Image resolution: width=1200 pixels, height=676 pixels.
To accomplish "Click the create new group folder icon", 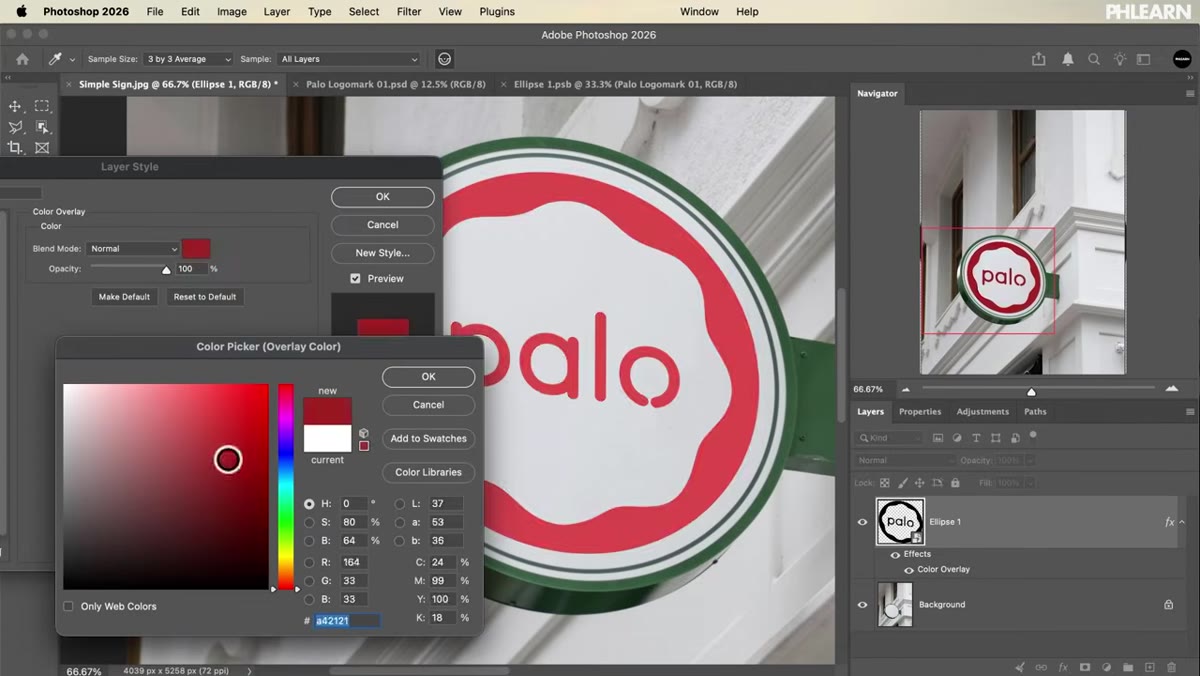I will (x=1128, y=667).
